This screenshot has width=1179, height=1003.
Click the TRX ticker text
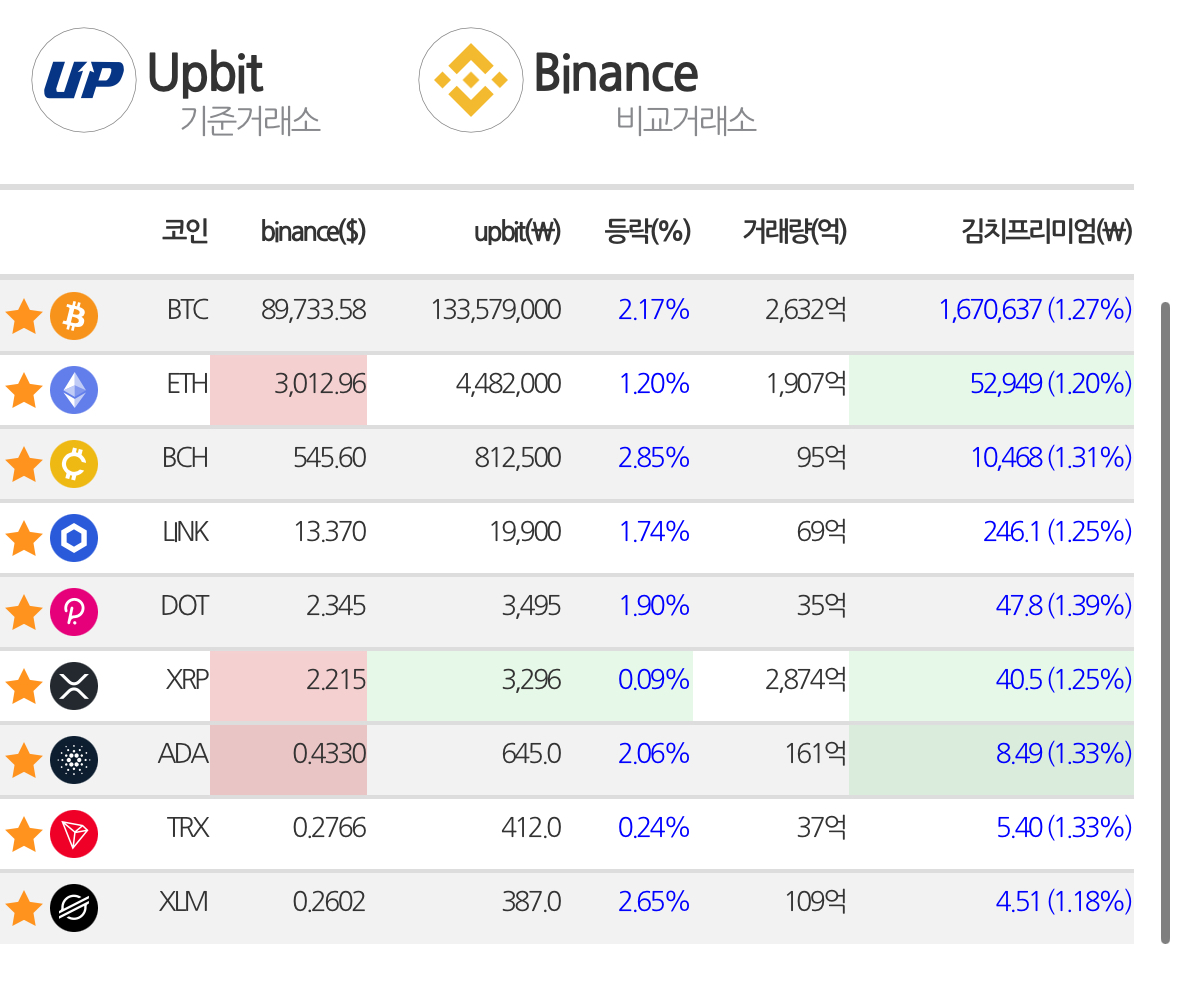pyautogui.click(x=188, y=829)
